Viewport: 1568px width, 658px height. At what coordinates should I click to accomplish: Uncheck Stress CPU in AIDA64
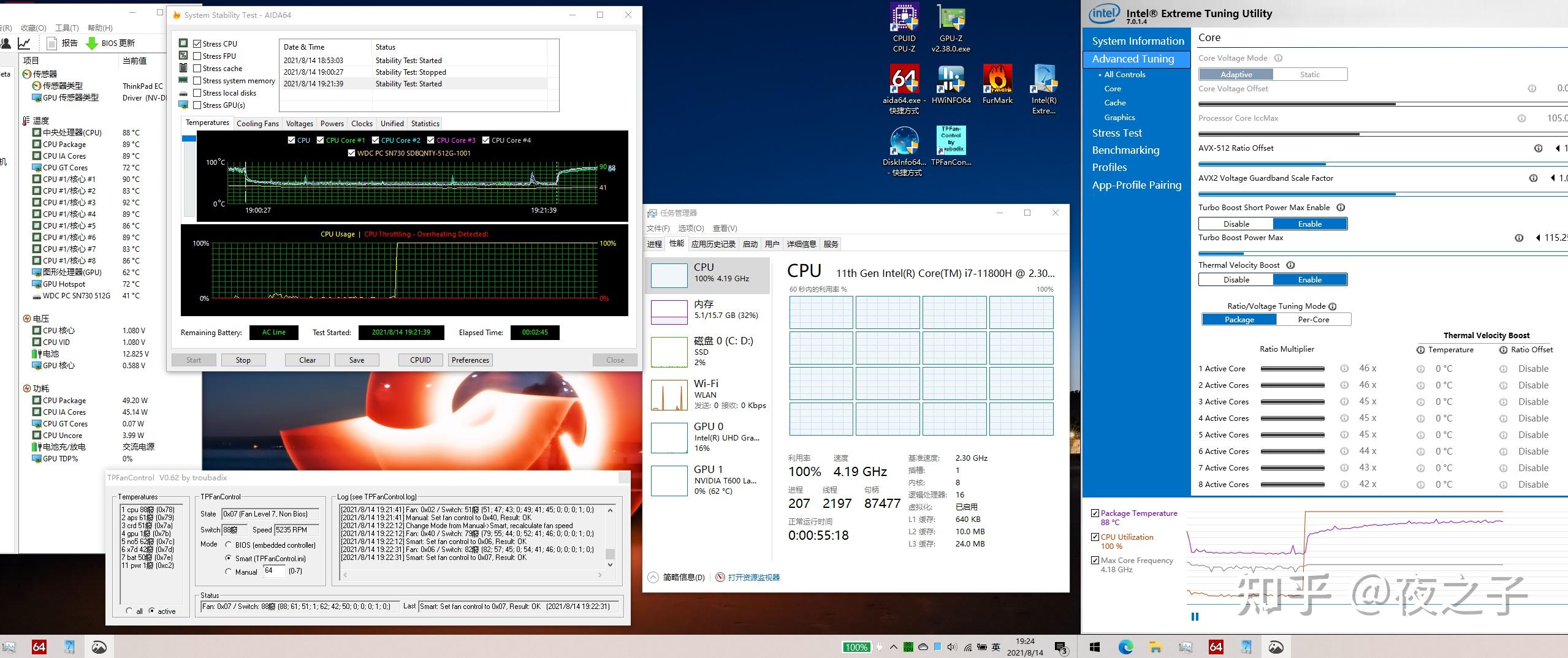click(x=197, y=43)
